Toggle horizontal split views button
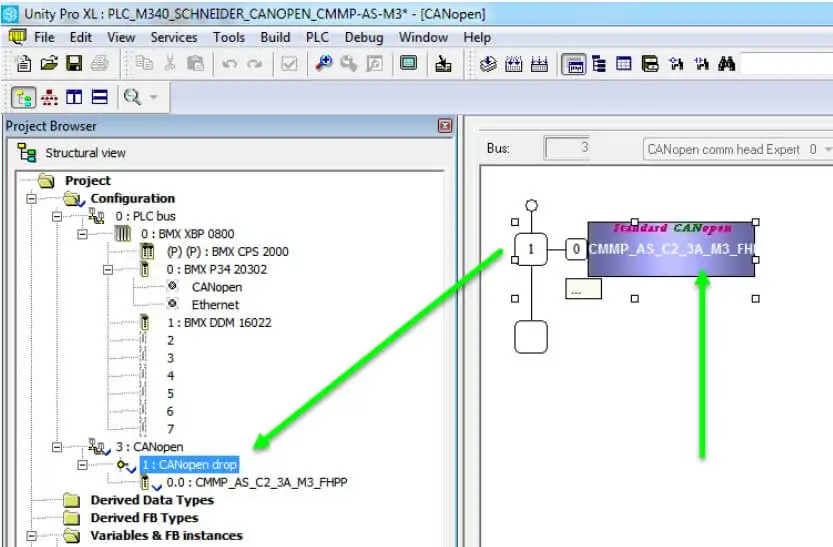Screen dimensions: 833x547 [99, 97]
